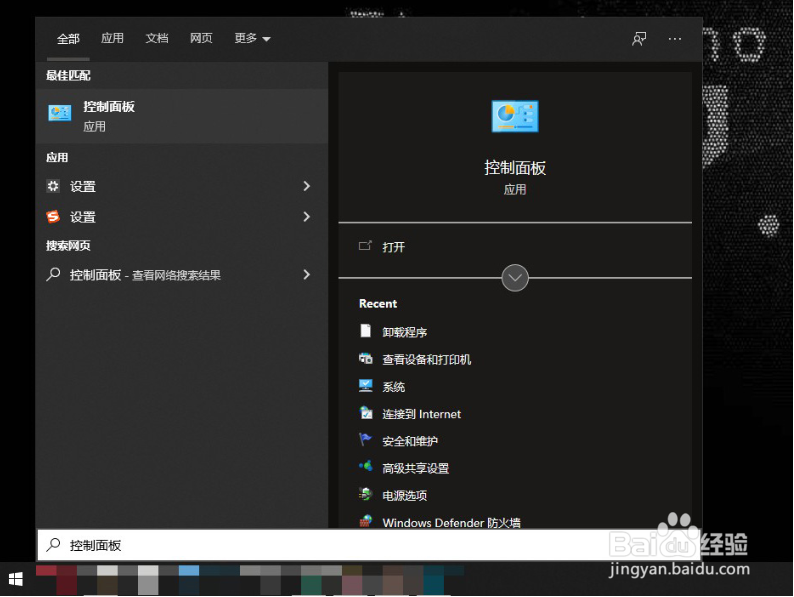The image size is (794, 597).
Task: Click 打开 to launch Control Panel
Action: (393, 247)
